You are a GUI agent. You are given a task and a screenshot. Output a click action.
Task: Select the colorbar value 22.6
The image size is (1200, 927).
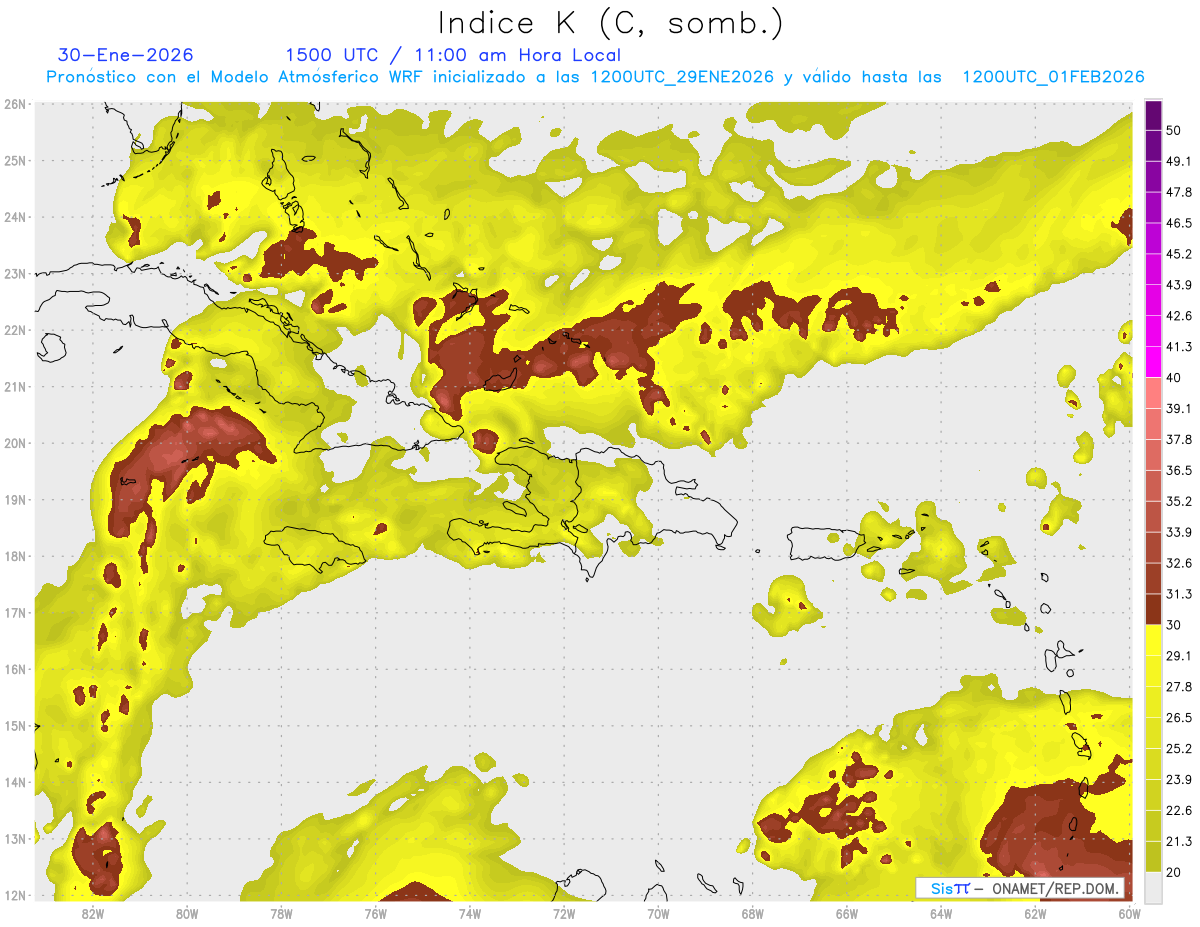tap(1179, 810)
